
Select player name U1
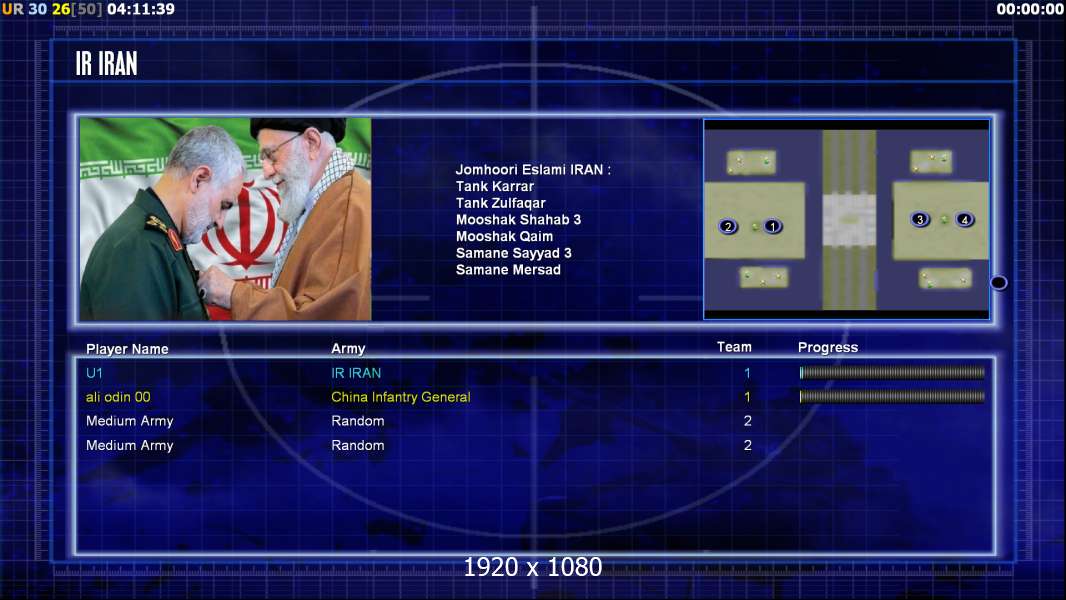pos(94,373)
